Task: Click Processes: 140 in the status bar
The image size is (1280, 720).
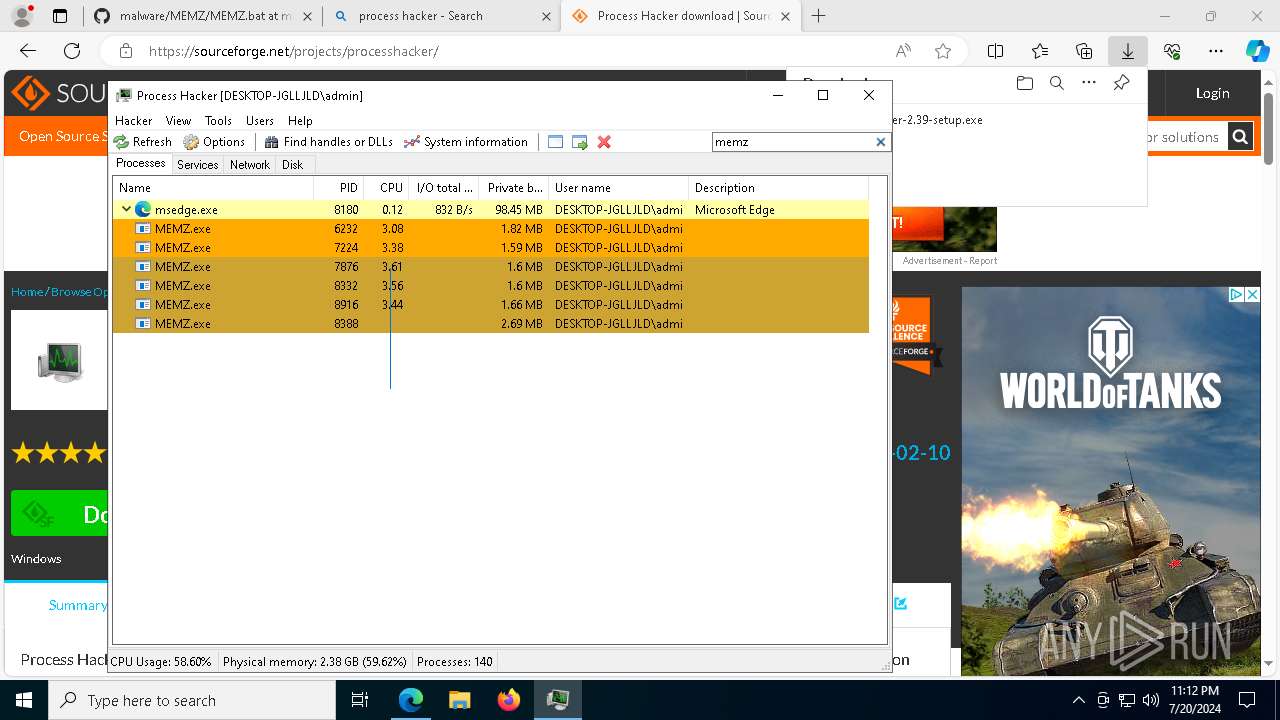Action: click(455, 662)
